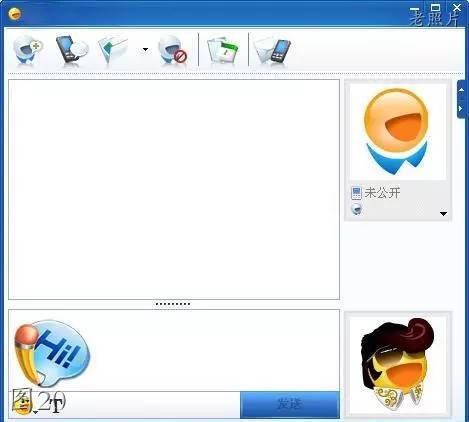Minimize the chat window
The height and width of the screenshot is (422, 469).
click(x=415, y=9)
